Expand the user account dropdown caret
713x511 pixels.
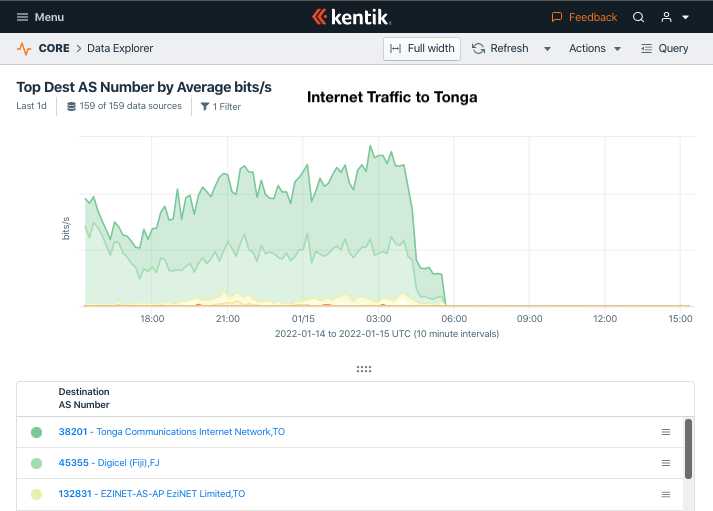pyautogui.click(x=686, y=17)
